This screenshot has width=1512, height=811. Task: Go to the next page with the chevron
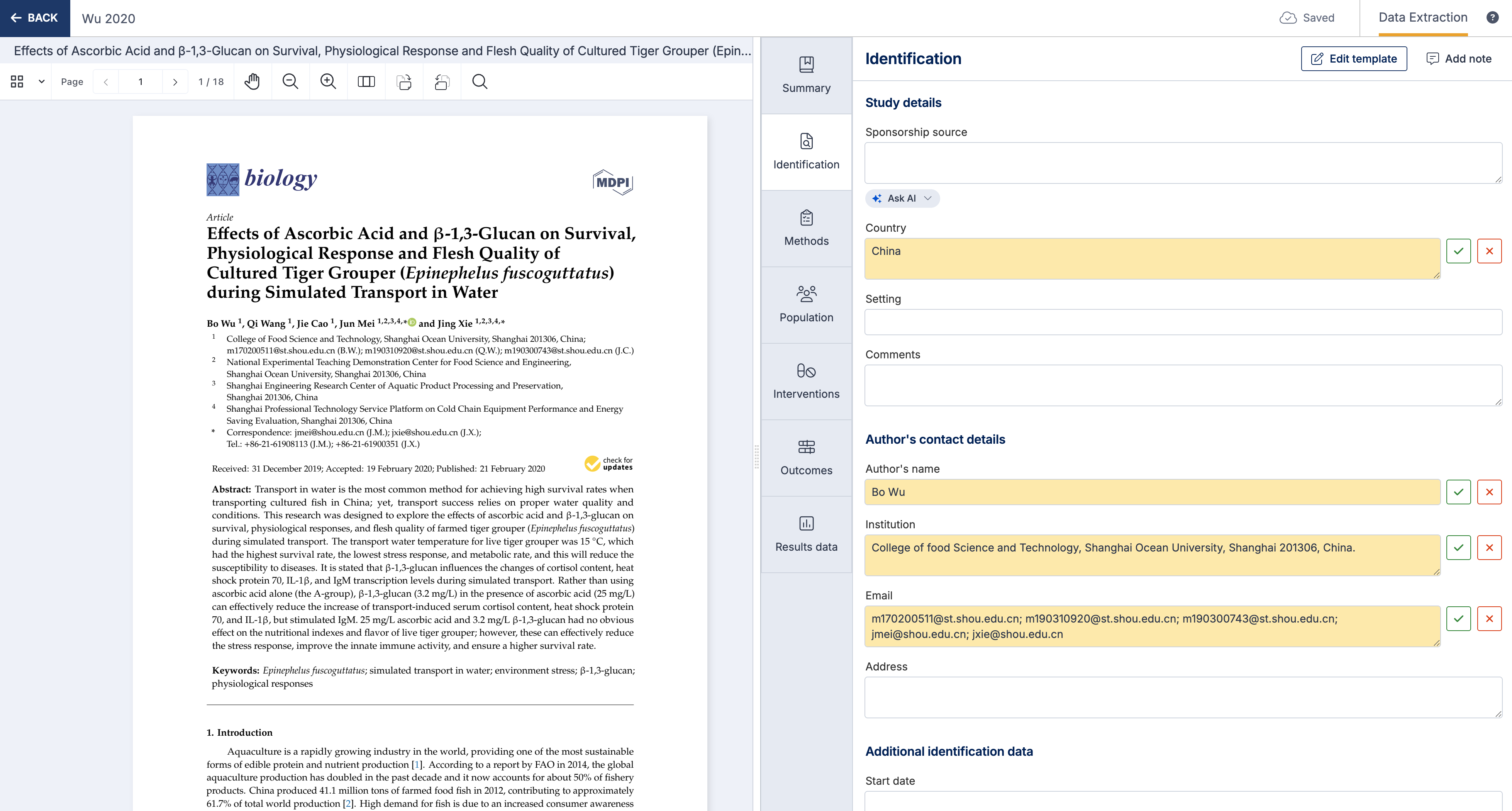(175, 81)
